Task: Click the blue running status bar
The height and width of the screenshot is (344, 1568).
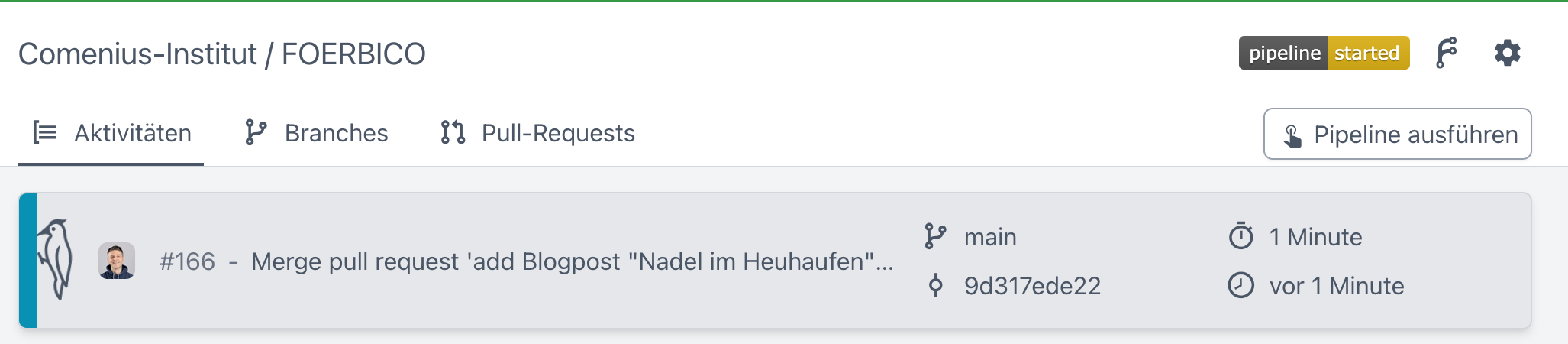Action: [x=28, y=260]
